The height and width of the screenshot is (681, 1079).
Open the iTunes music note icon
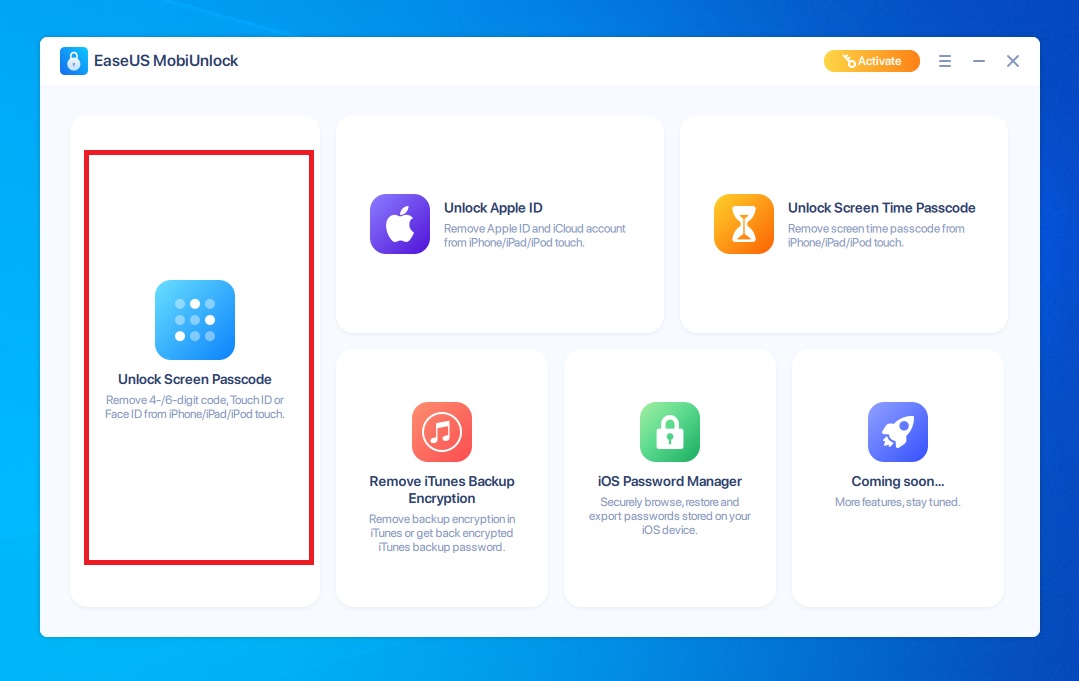[x=442, y=432]
